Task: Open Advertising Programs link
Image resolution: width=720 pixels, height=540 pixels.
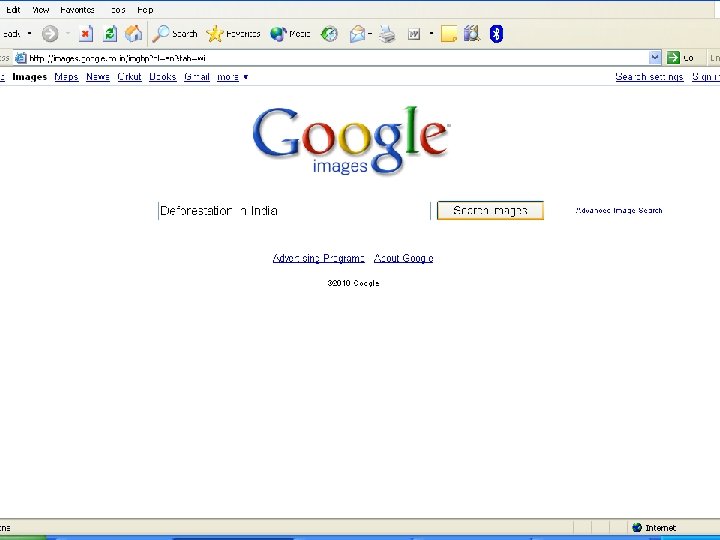Action: pos(319,258)
